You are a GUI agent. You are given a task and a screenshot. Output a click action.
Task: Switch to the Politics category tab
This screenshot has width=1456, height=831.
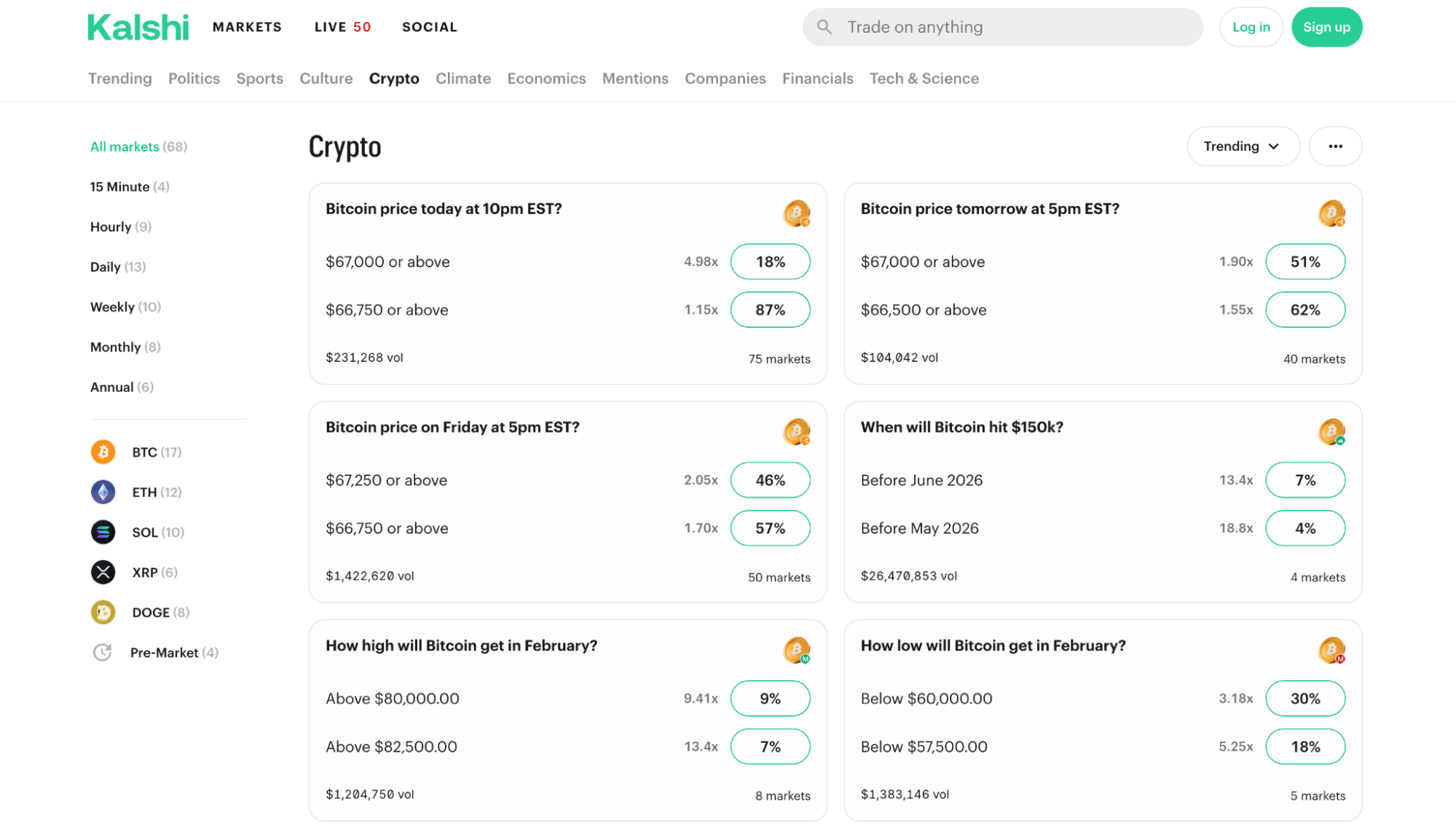tap(194, 79)
